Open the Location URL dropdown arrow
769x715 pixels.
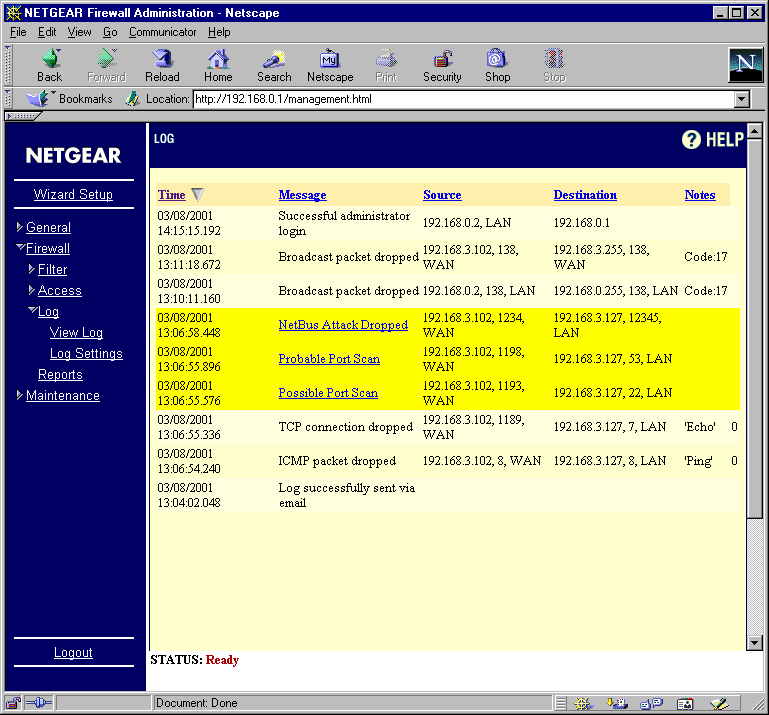[742, 99]
